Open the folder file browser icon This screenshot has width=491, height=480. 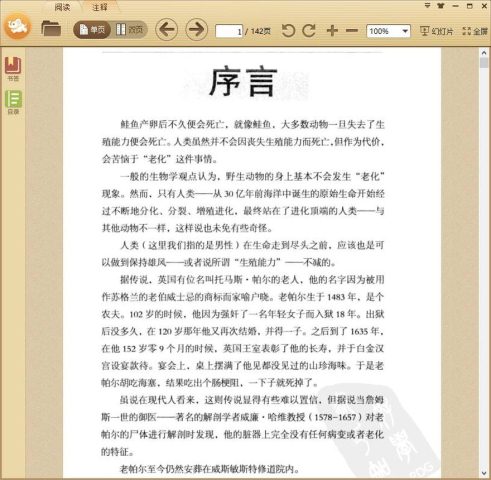[x=51, y=28]
